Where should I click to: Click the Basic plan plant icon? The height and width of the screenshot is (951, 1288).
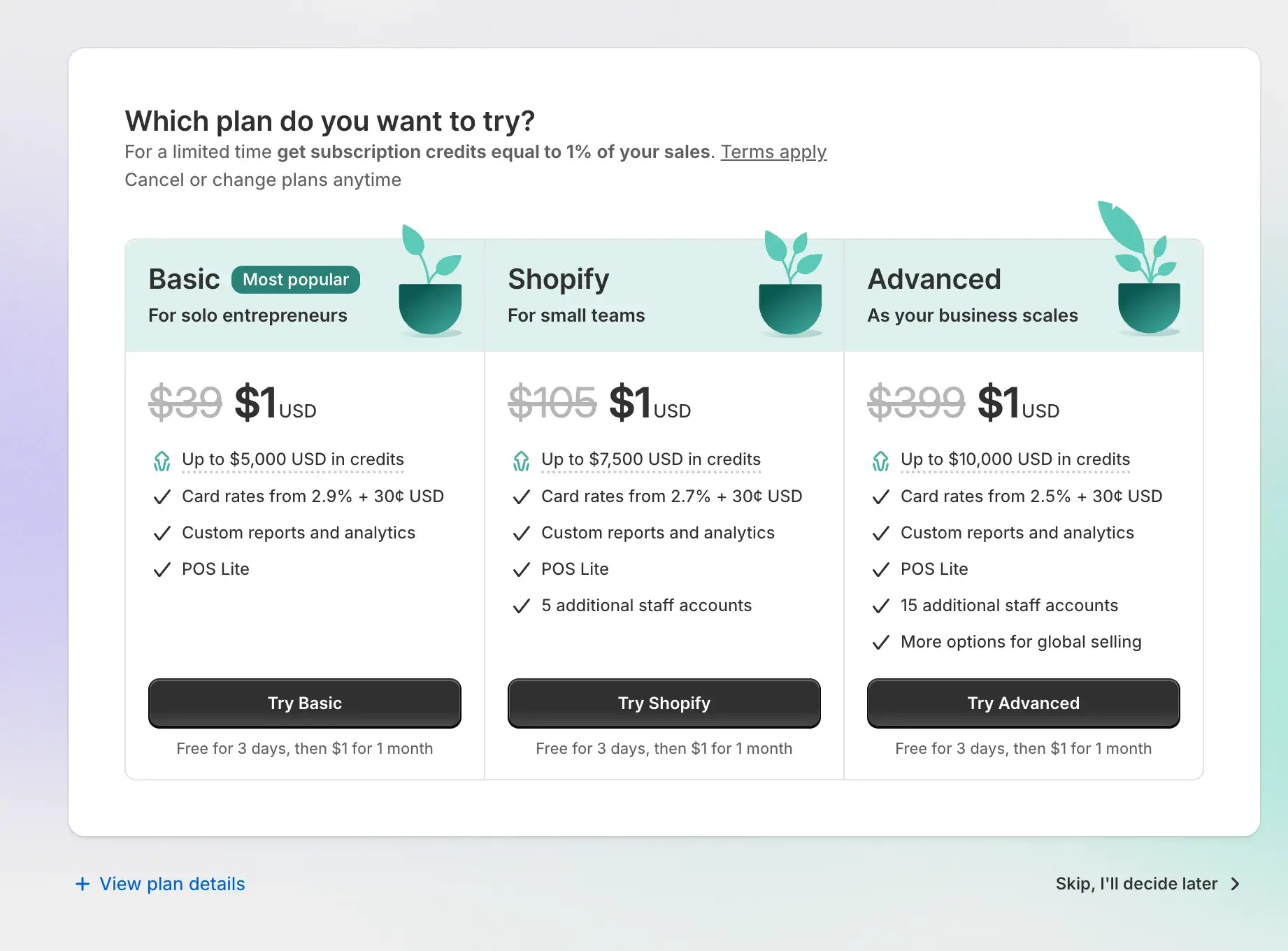[429, 283]
